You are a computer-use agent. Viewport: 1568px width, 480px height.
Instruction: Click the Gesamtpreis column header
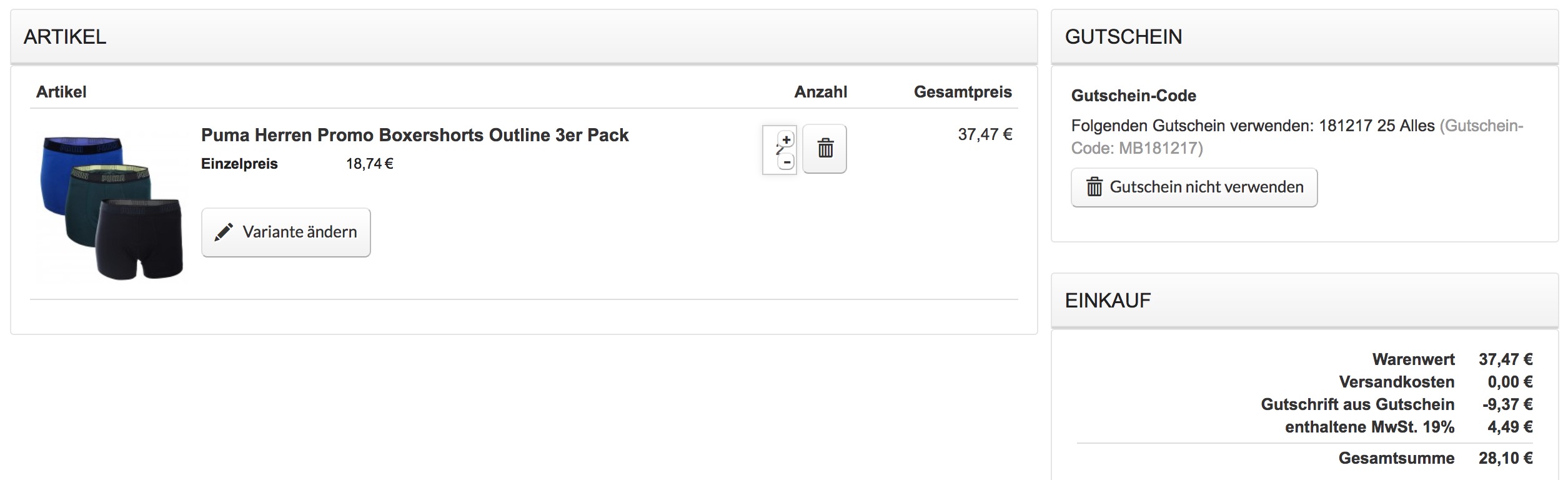pos(962,92)
